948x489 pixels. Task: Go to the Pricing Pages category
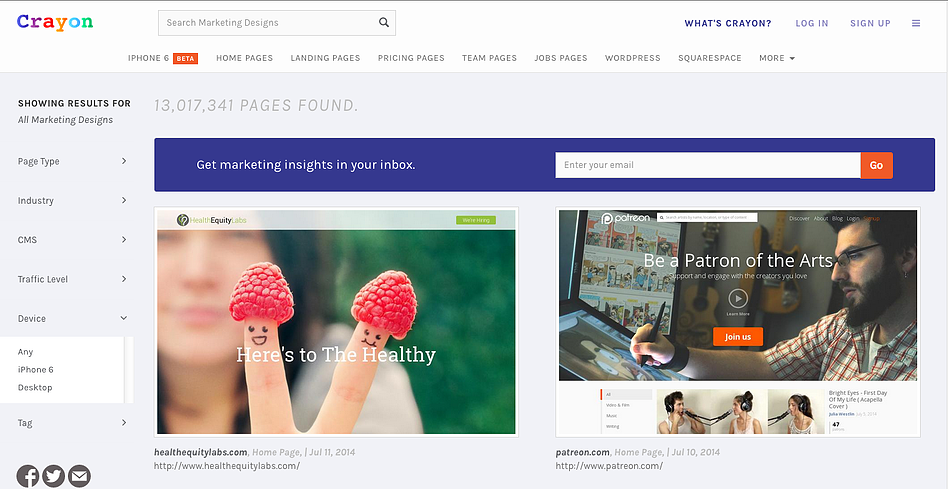point(411,58)
